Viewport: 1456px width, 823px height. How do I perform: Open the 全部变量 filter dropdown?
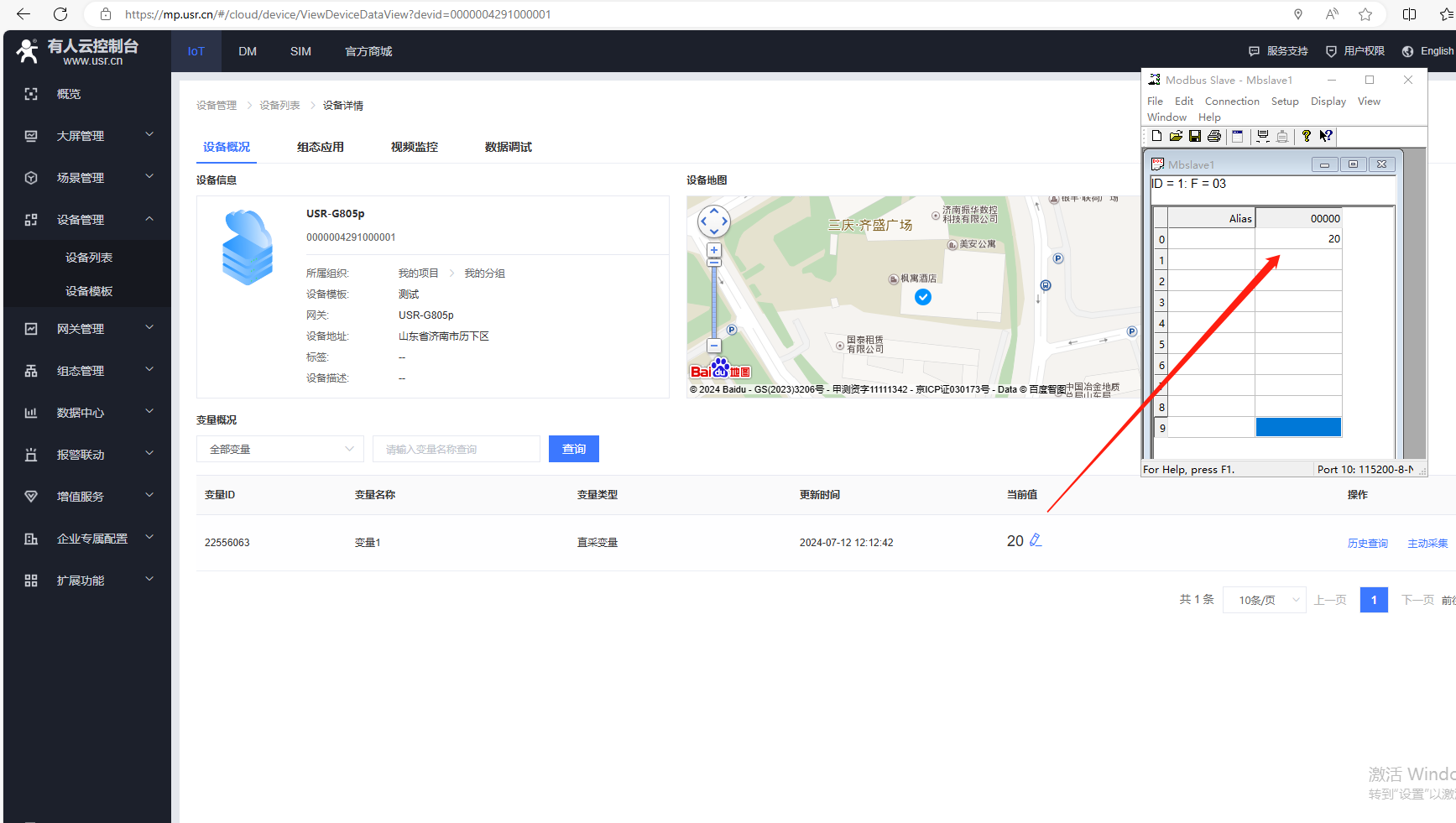point(280,449)
